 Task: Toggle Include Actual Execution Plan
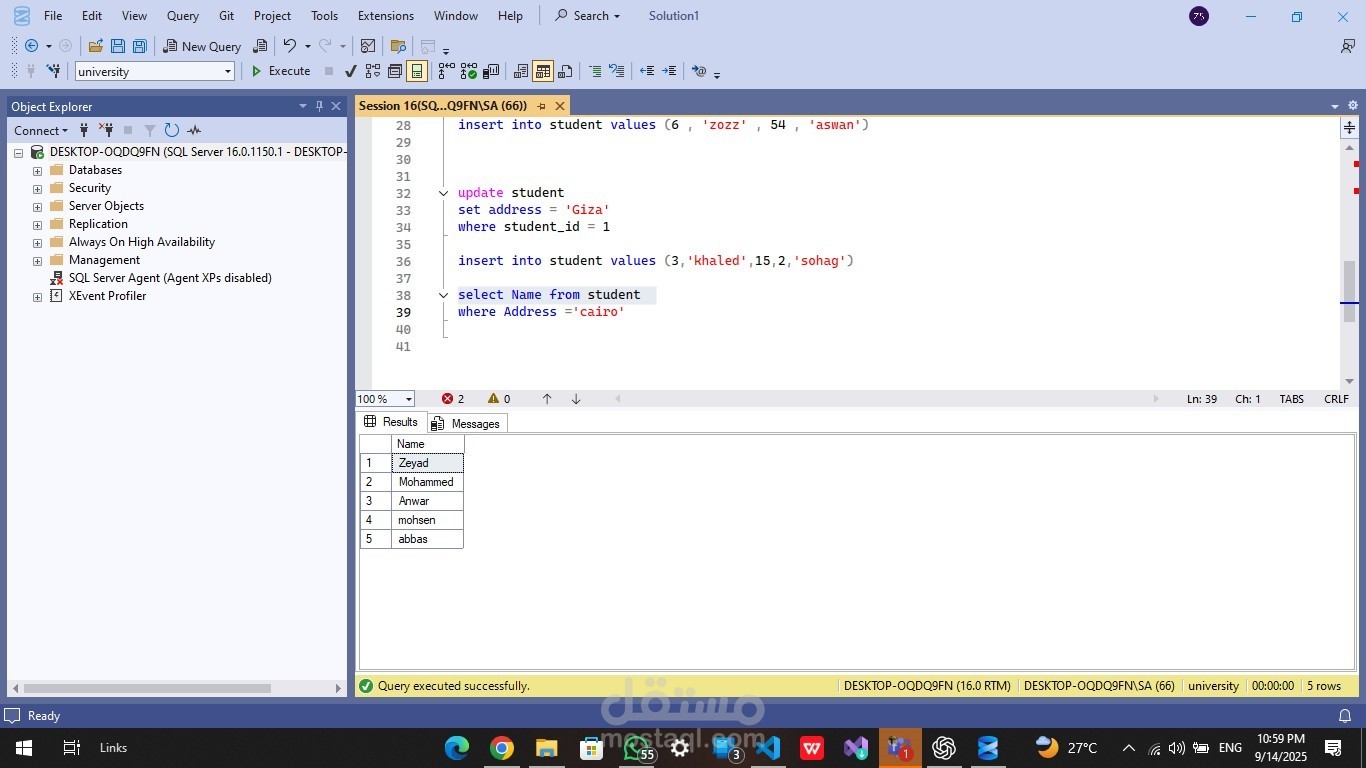click(x=446, y=71)
